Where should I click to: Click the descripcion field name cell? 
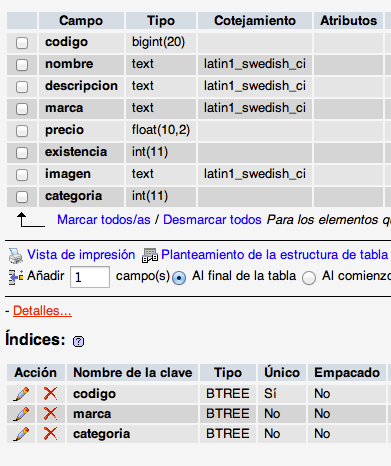tap(81, 86)
